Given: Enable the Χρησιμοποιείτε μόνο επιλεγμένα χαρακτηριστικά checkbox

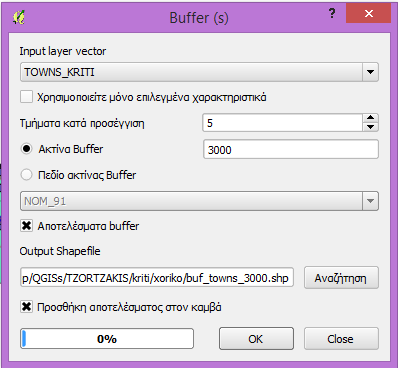Looking at the screenshot, I should coord(26,97).
